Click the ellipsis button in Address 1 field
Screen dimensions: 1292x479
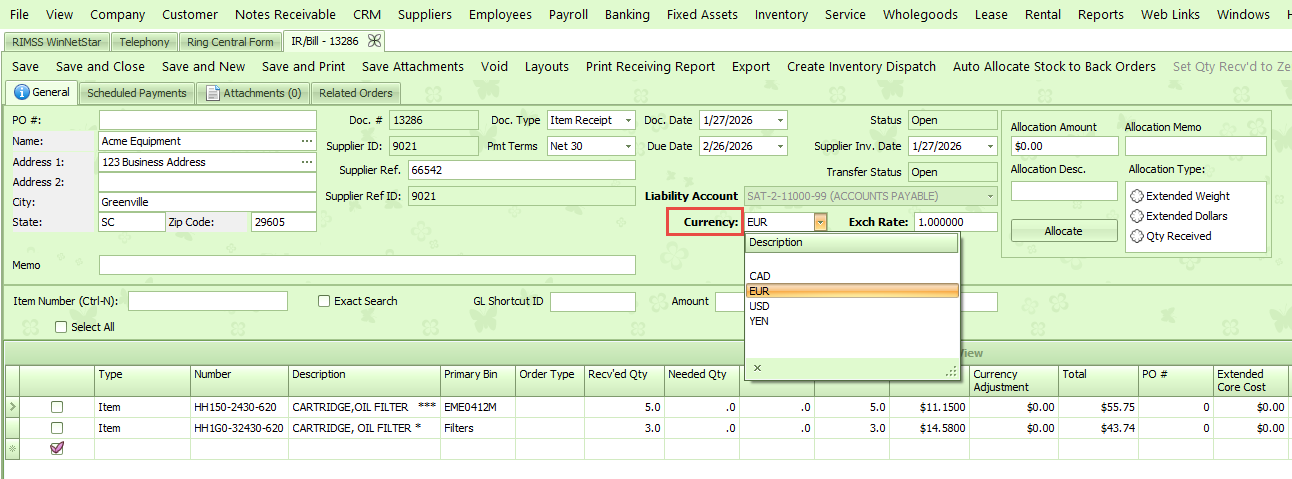coord(307,162)
